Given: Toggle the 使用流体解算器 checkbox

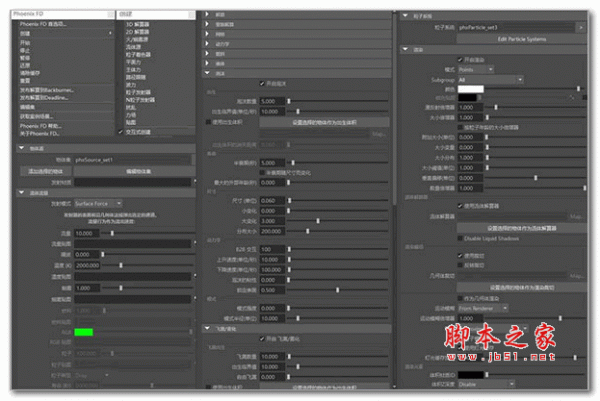Looking at the screenshot, I should (x=460, y=206).
